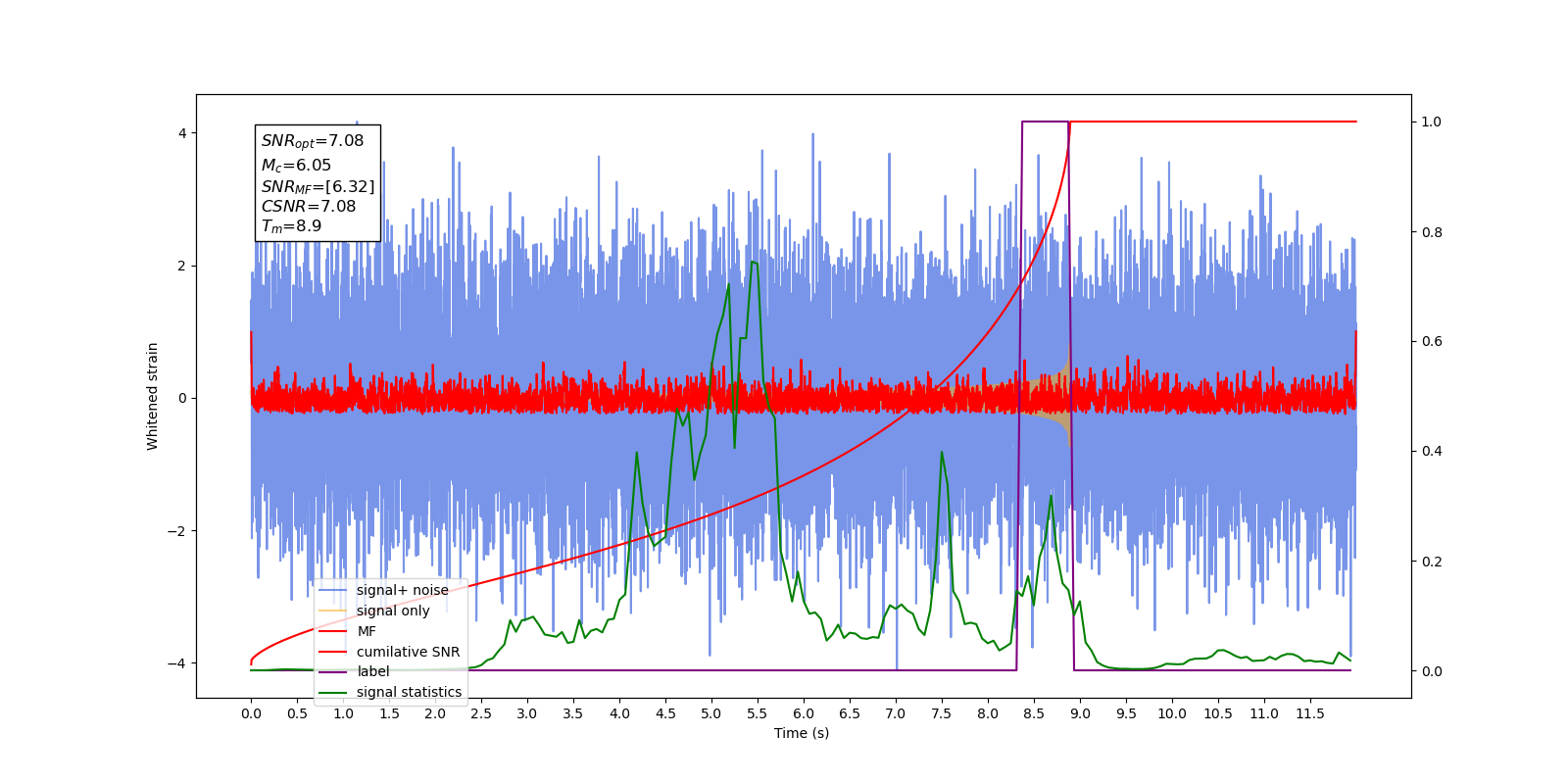This screenshot has width=1568, height=784.
Task: Click the right y-axis tick label 0.2
Action: point(1432,562)
